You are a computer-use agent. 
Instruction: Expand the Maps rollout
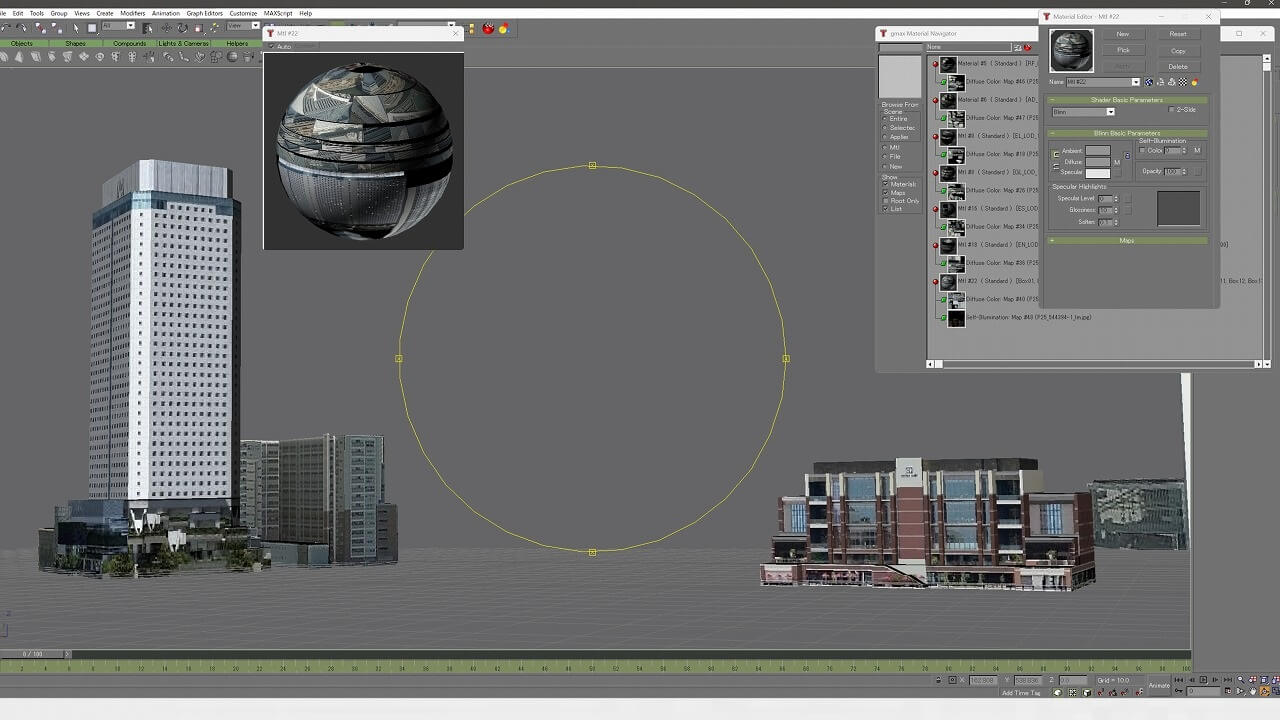pos(1127,241)
